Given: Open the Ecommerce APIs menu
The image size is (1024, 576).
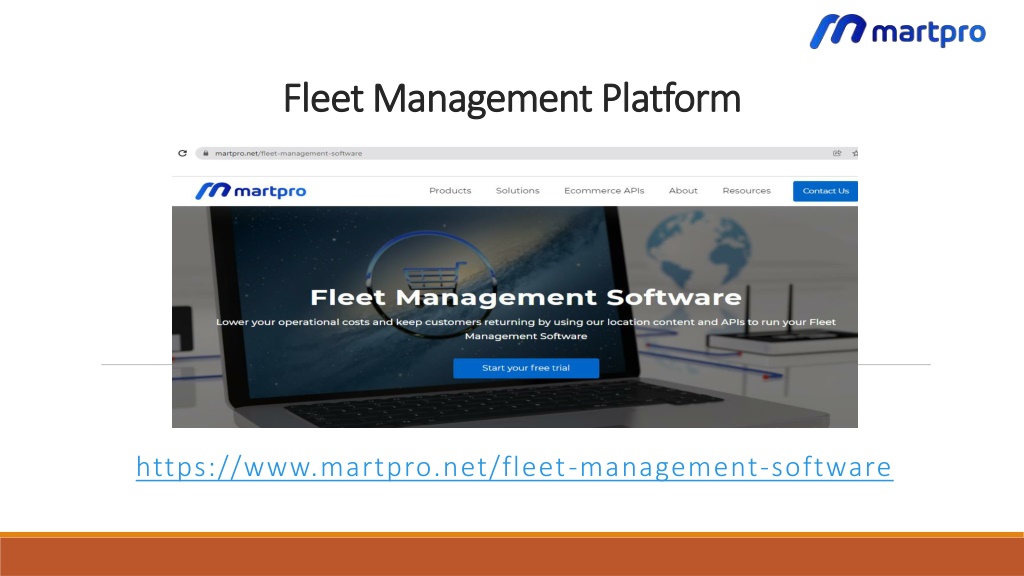Looking at the screenshot, I should coord(604,191).
